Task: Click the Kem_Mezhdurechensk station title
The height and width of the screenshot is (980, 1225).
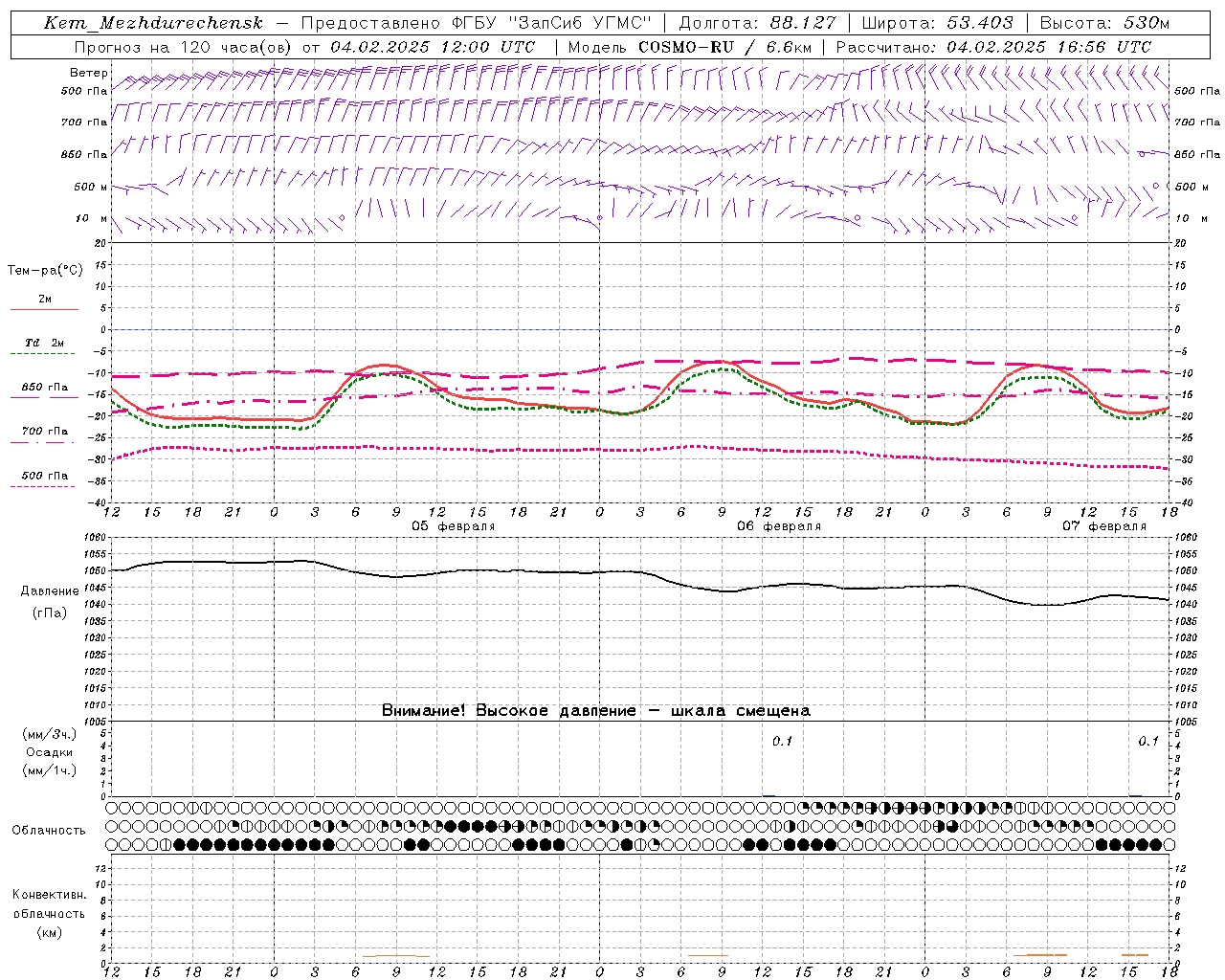Action: pyautogui.click(x=153, y=23)
